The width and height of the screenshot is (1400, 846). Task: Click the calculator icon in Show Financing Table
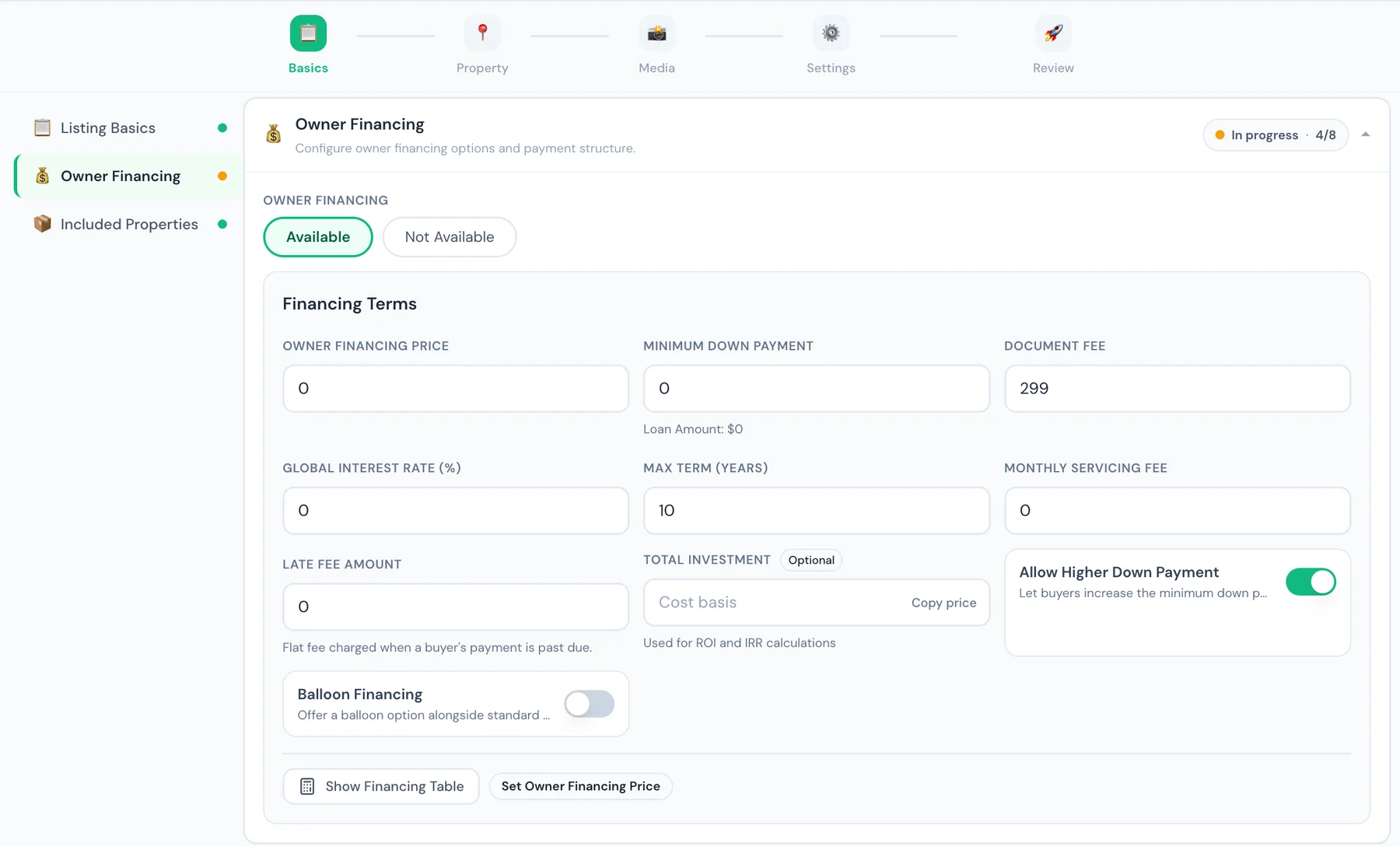(307, 786)
